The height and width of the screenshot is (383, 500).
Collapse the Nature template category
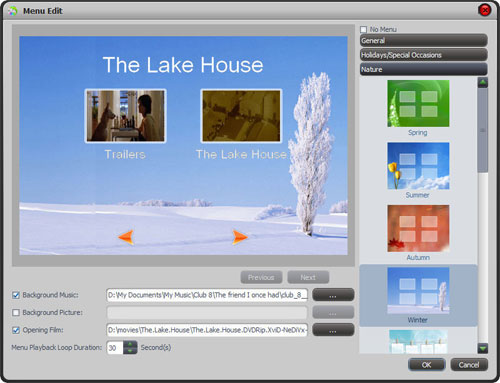point(423,69)
